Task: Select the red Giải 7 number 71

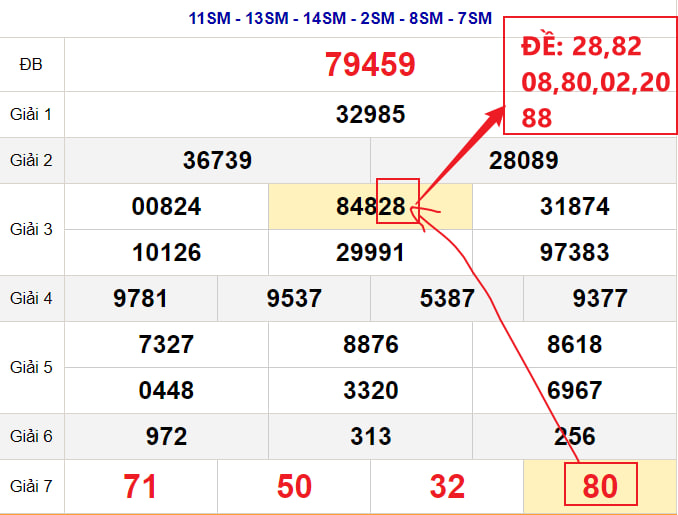Action: (x=140, y=486)
